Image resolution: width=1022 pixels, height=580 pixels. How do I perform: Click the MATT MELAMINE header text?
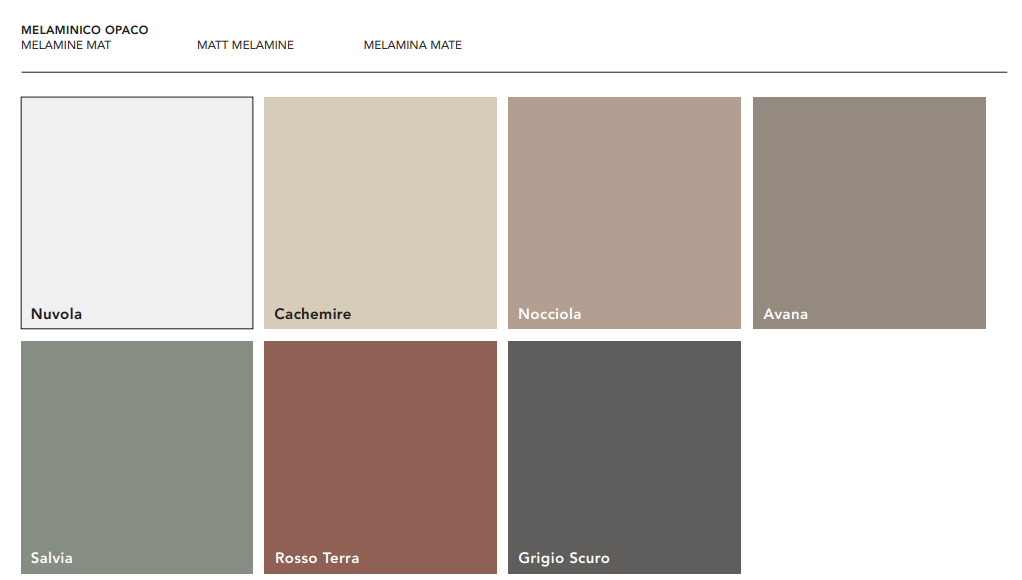tap(245, 45)
